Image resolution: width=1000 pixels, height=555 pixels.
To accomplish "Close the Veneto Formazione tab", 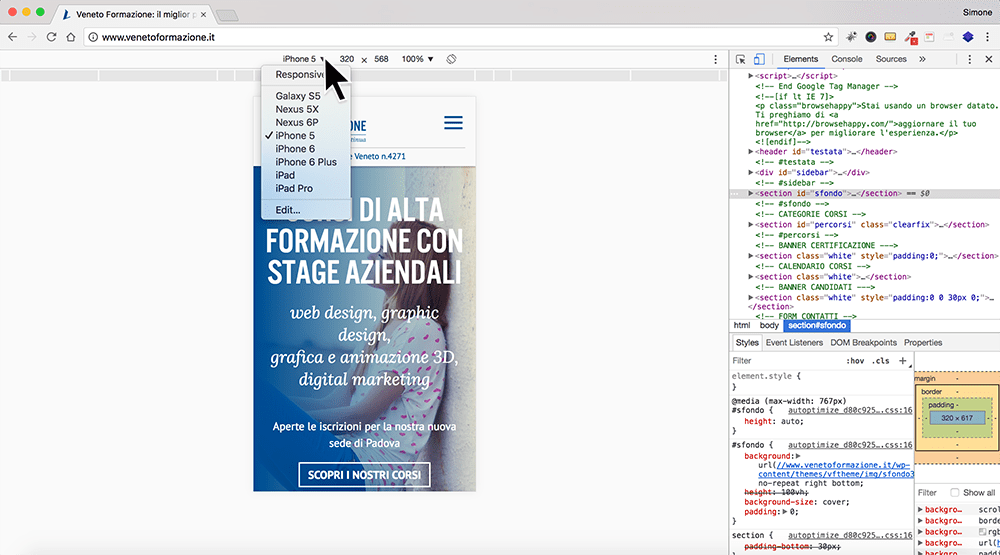I will click(203, 14).
